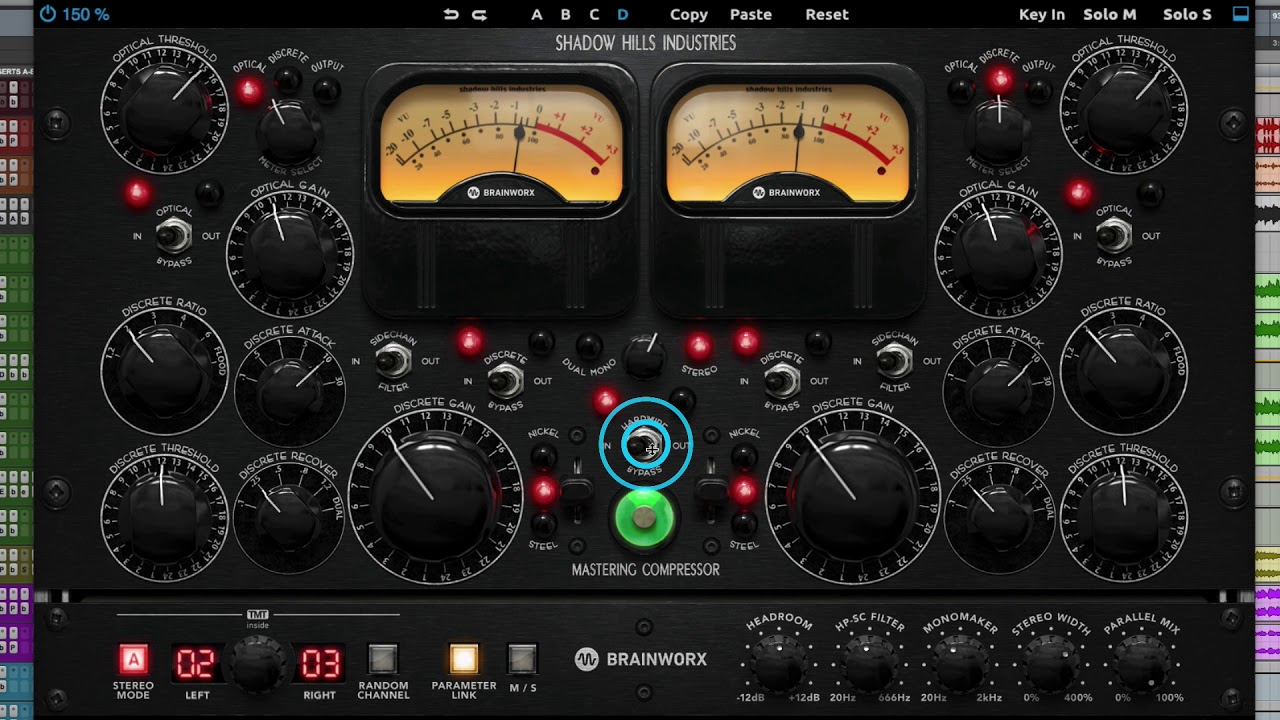Flip the right Discrete Bypass switch

[x=781, y=381]
